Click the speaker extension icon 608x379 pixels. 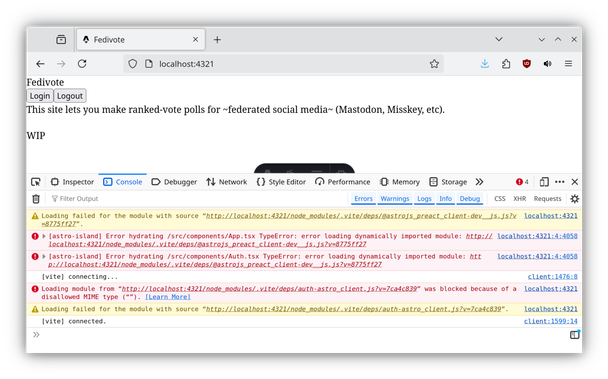pos(548,64)
